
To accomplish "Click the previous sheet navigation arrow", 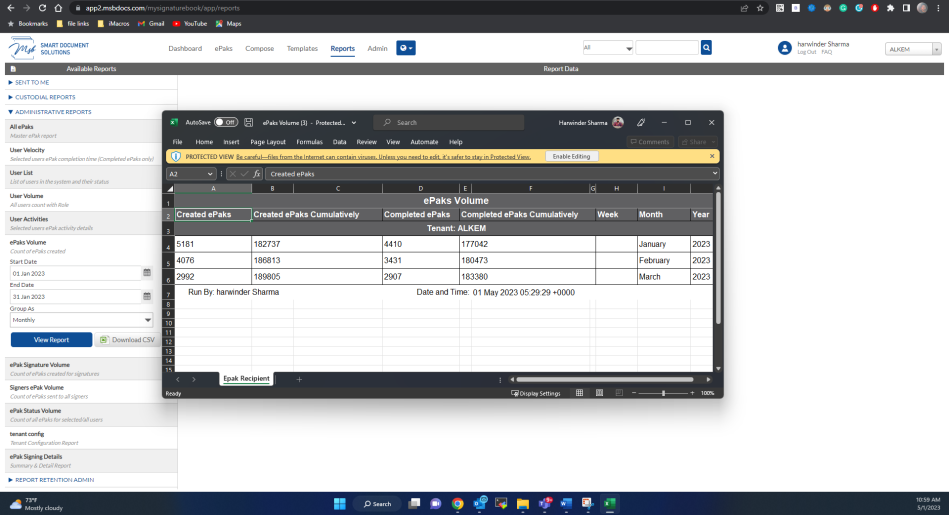I will pos(178,379).
